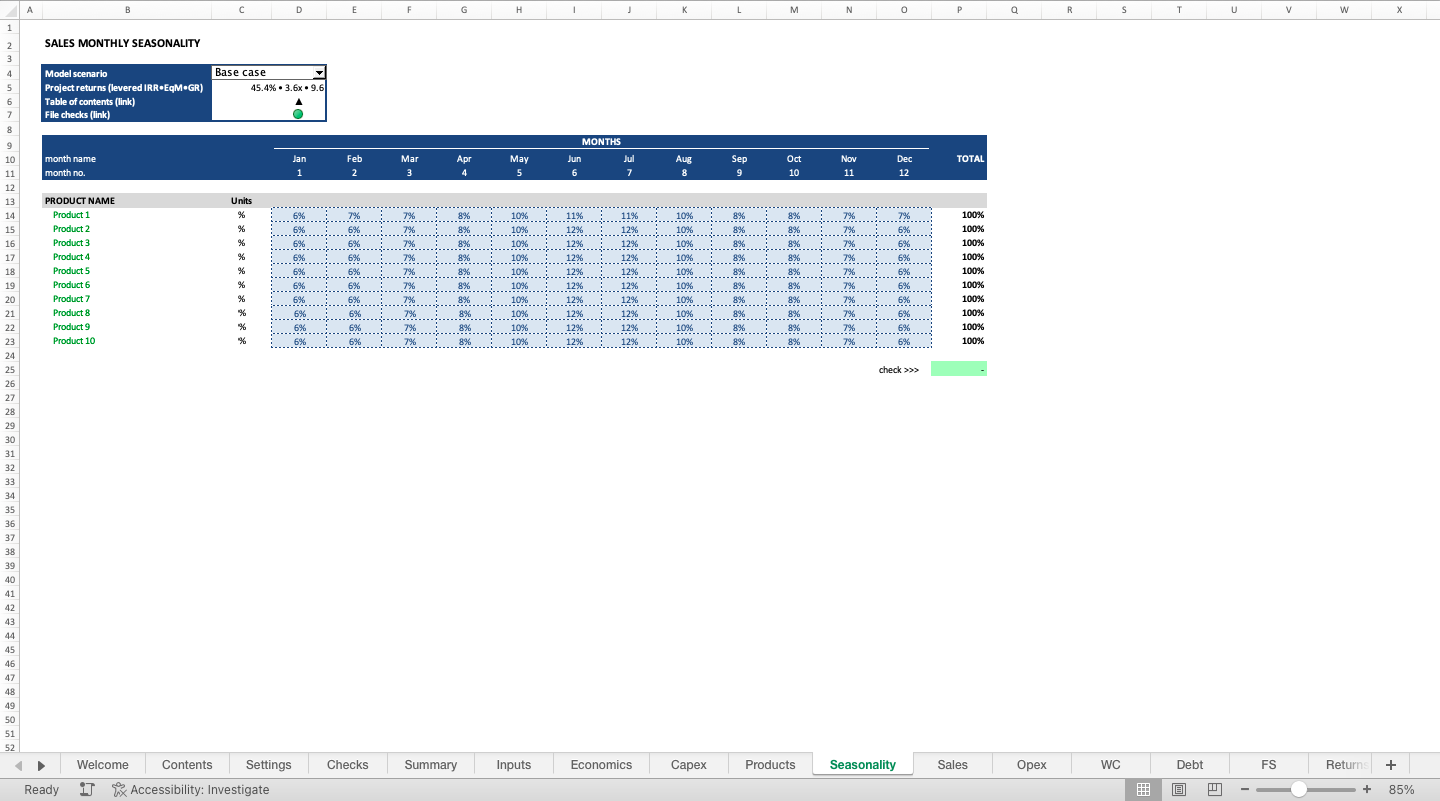Open the Sales sheet tab

coord(953,765)
